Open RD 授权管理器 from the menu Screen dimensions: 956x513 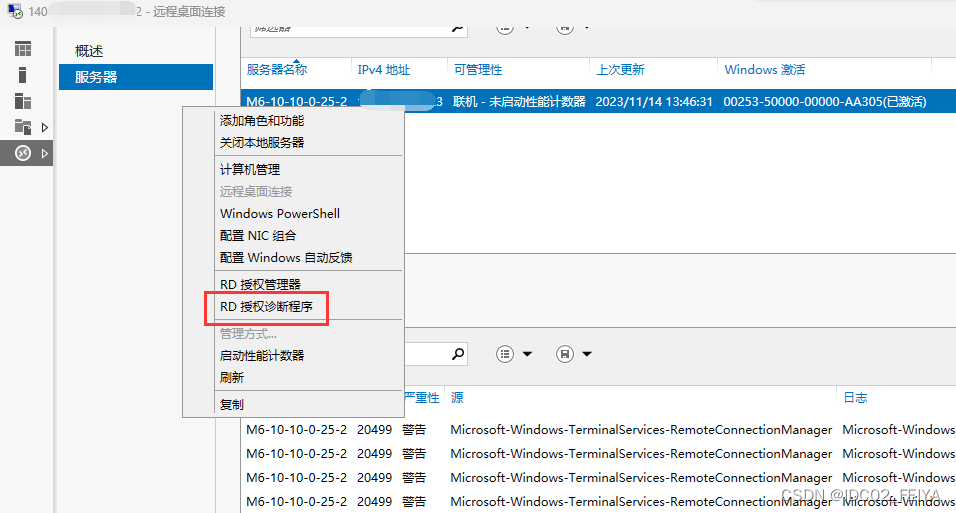(x=260, y=284)
